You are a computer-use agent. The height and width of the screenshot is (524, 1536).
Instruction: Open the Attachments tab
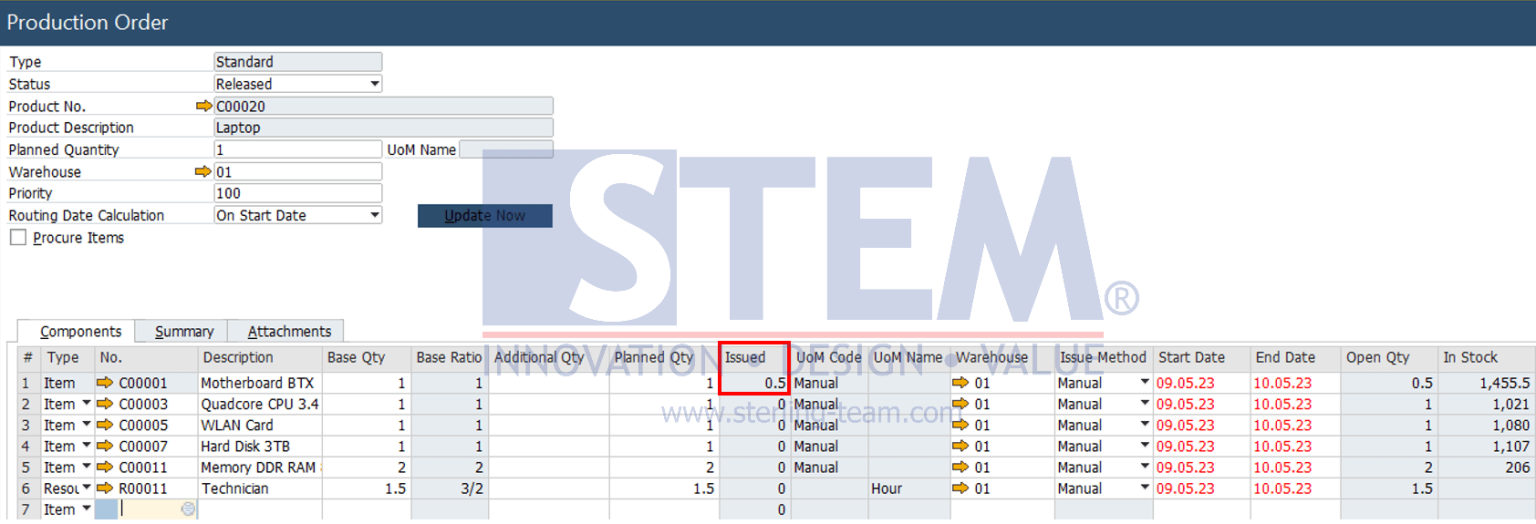289,331
